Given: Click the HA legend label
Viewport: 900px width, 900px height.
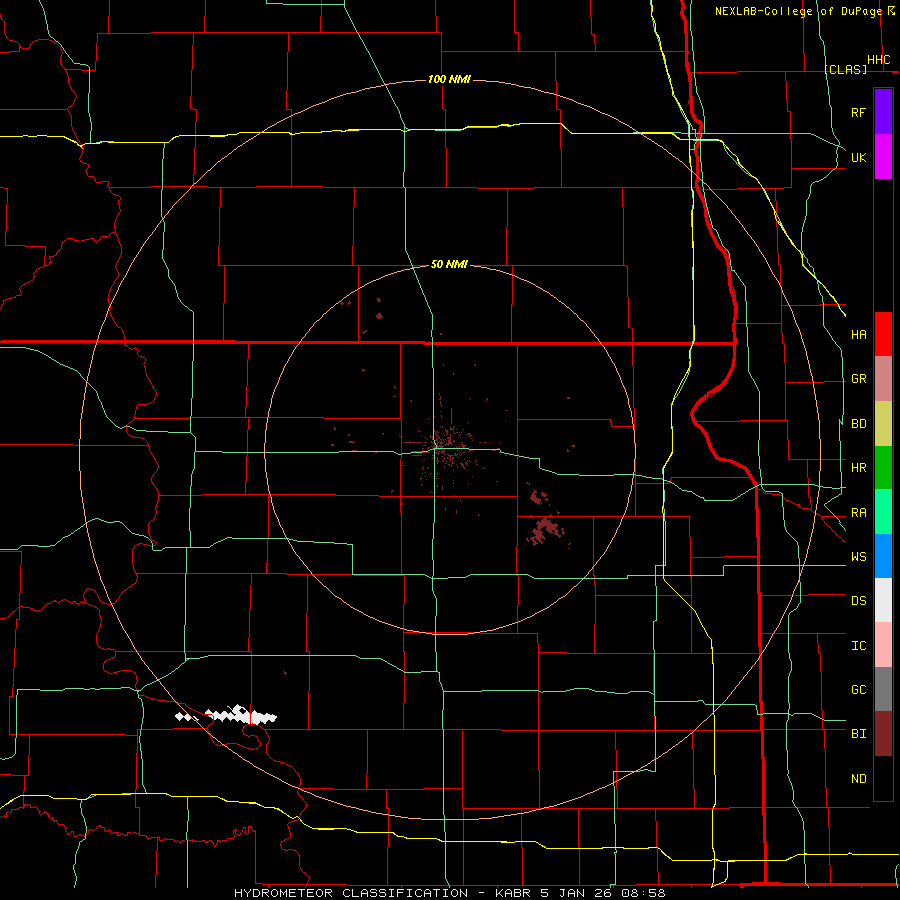Looking at the screenshot, I should (x=858, y=335).
